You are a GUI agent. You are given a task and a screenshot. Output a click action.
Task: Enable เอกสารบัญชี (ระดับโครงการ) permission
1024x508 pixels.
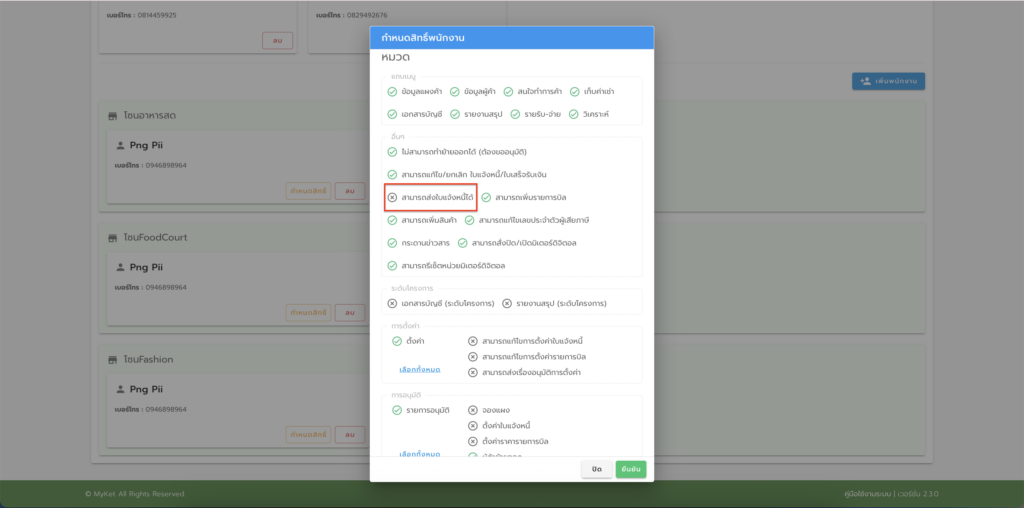click(x=393, y=303)
